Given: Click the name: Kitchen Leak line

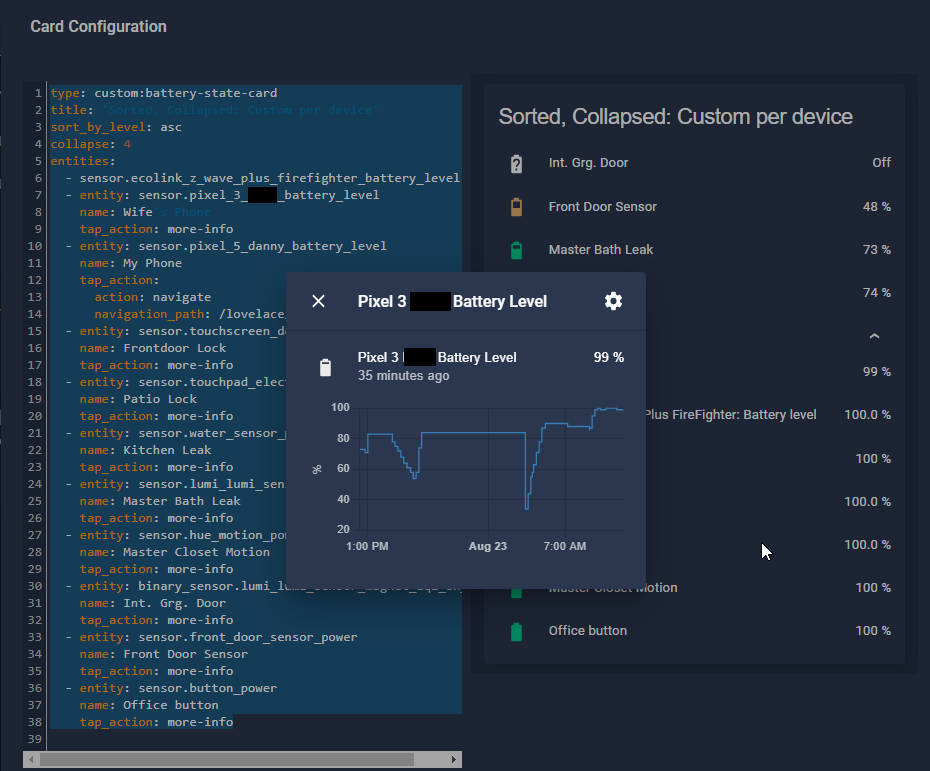Looking at the screenshot, I should pos(146,450).
